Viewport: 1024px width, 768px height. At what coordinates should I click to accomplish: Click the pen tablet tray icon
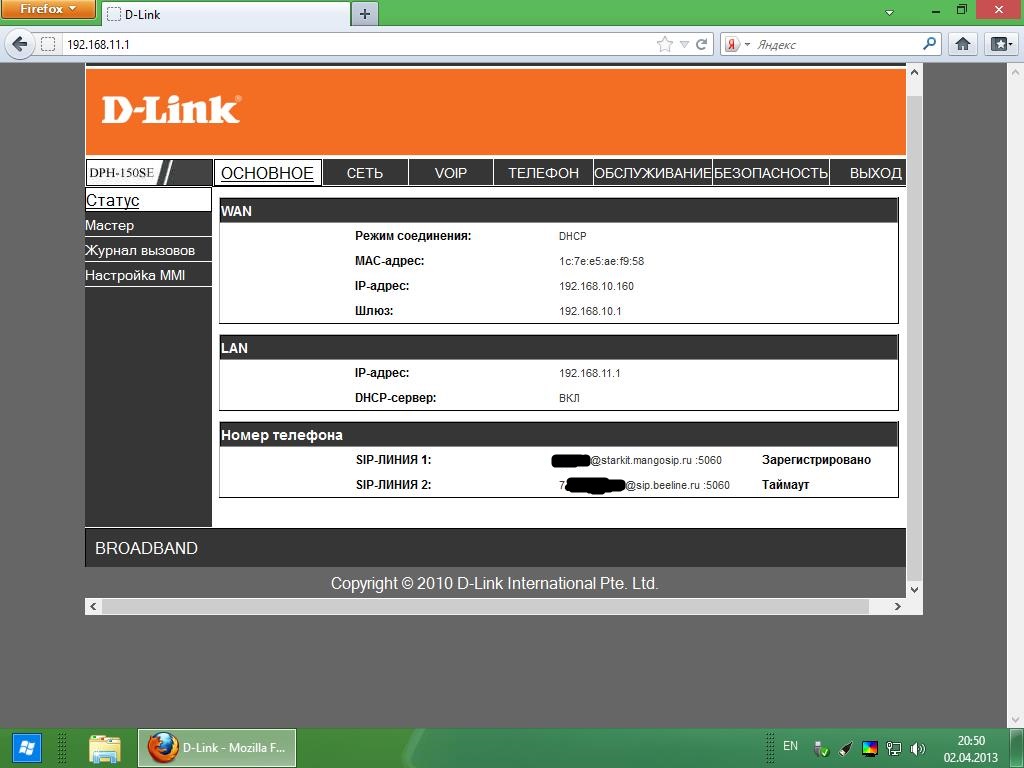(x=846, y=748)
